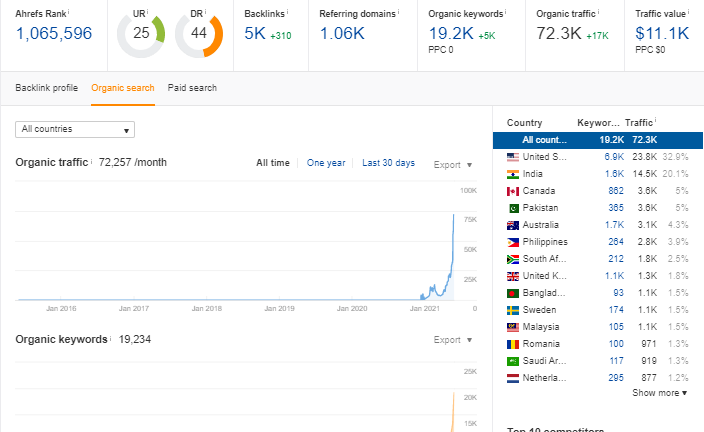Viewport: 704px width, 432px height.
Task: Click the Referring domains info icon
Action: pyautogui.click(x=398, y=11)
